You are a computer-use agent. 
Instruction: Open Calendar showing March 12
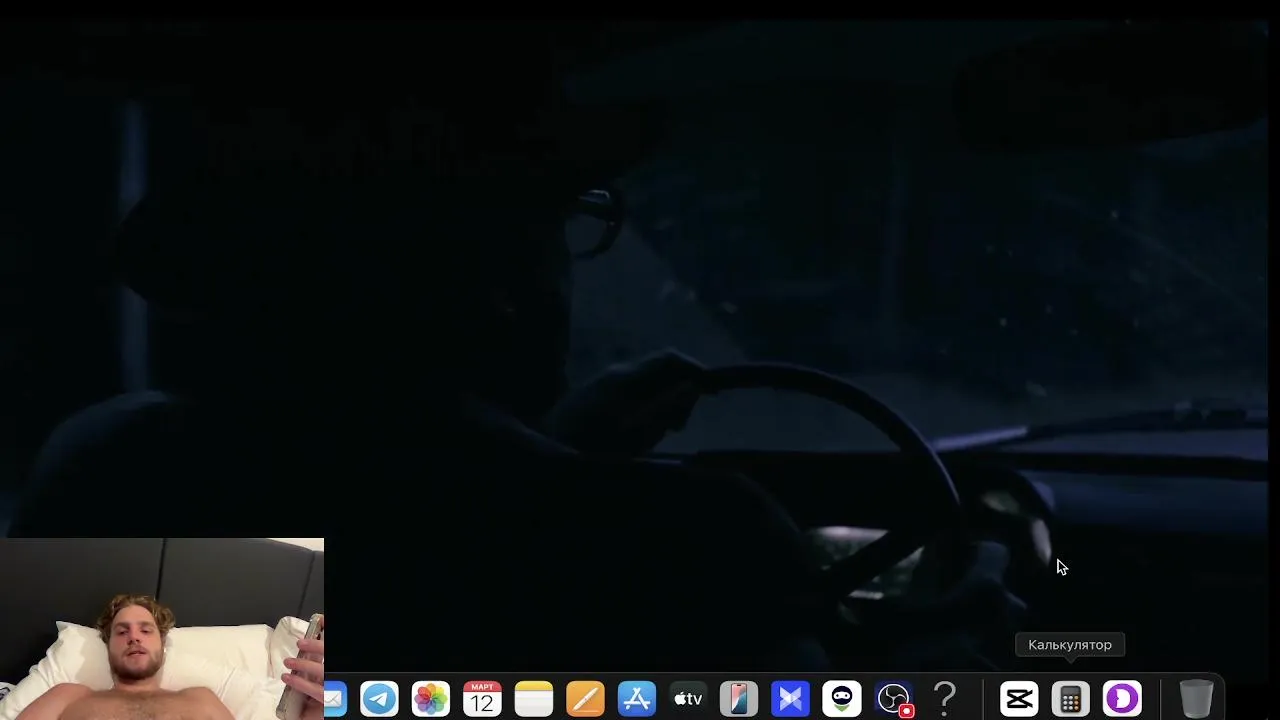(482, 698)
